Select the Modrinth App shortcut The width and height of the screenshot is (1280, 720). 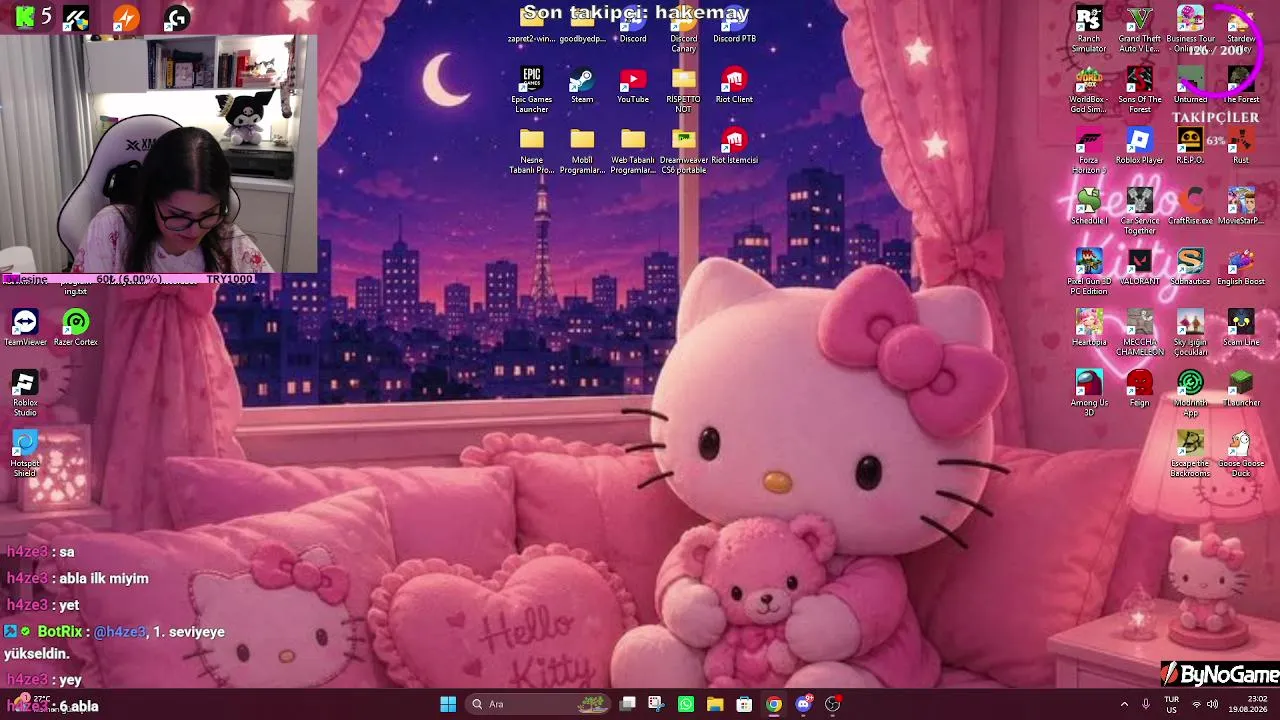[1190, 393]
